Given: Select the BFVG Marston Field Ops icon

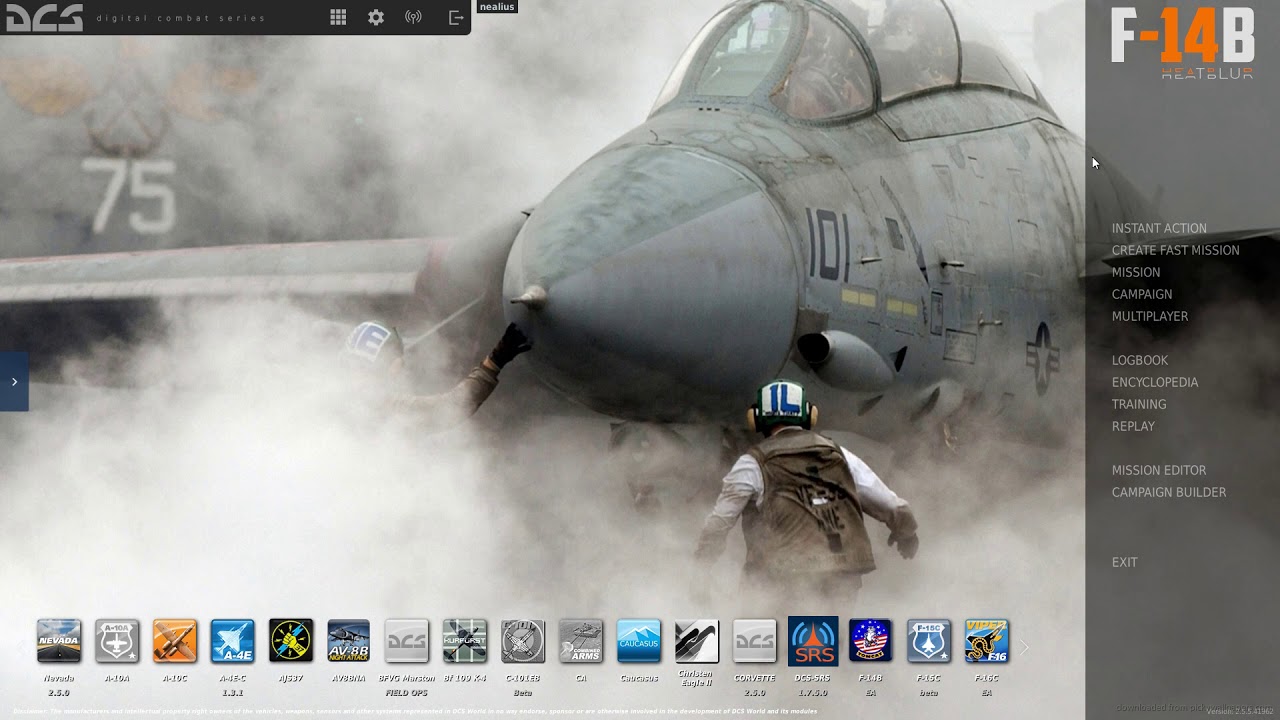Looking at the screenshot, I should pos(407,641).
